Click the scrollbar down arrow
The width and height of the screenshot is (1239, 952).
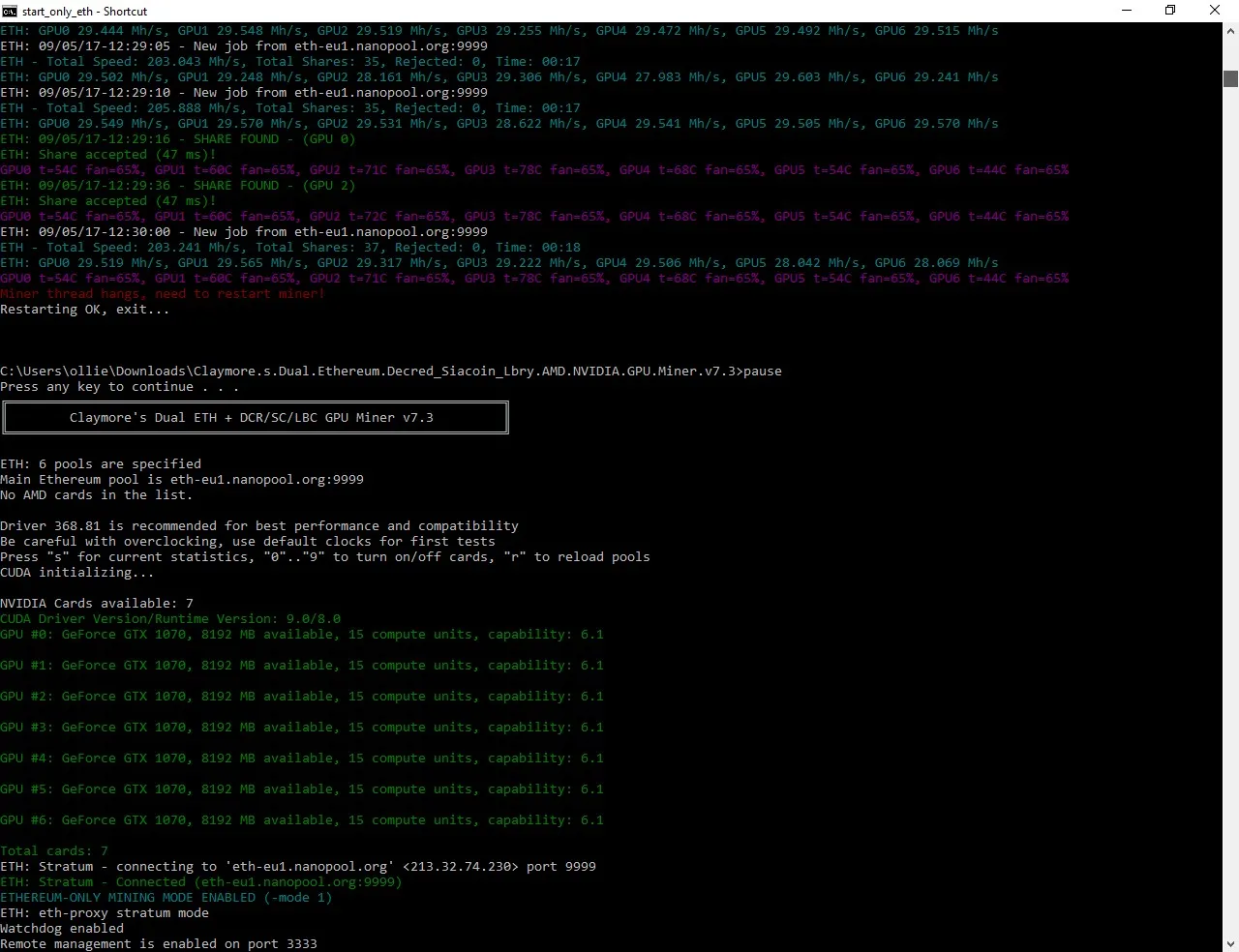pyautogui.click(x=1230, y=943)
